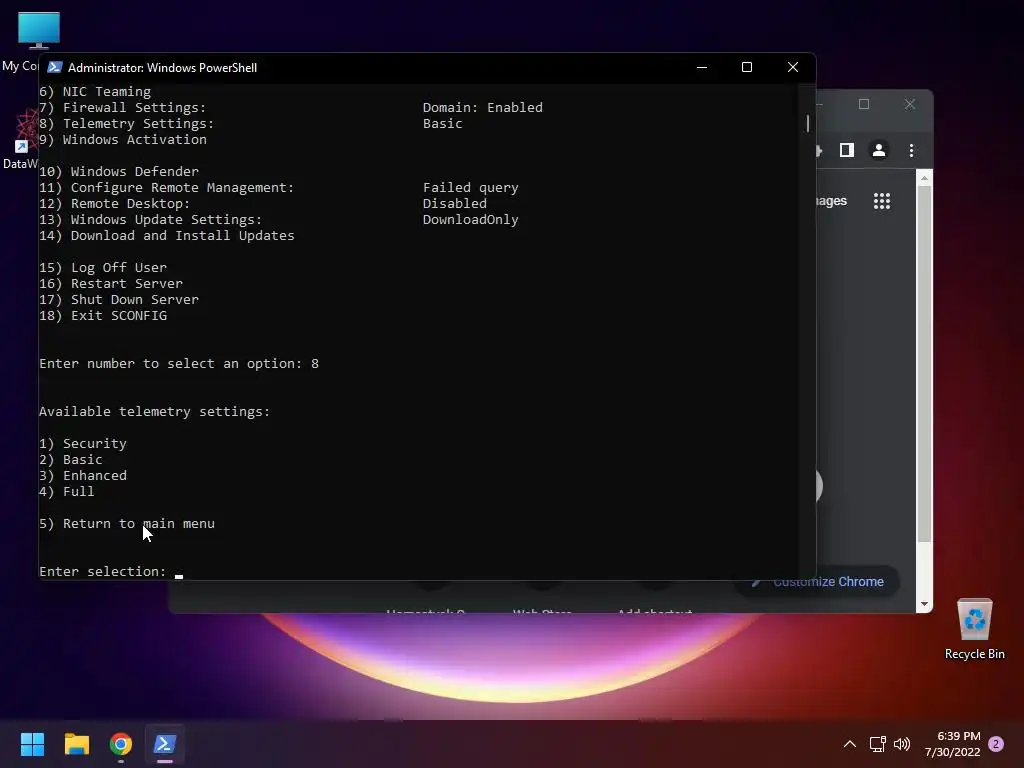The height and width of the screenshot is (768, 1024).
Task: Click the PowerShell taskbar icon
Action: pos(165,744)
